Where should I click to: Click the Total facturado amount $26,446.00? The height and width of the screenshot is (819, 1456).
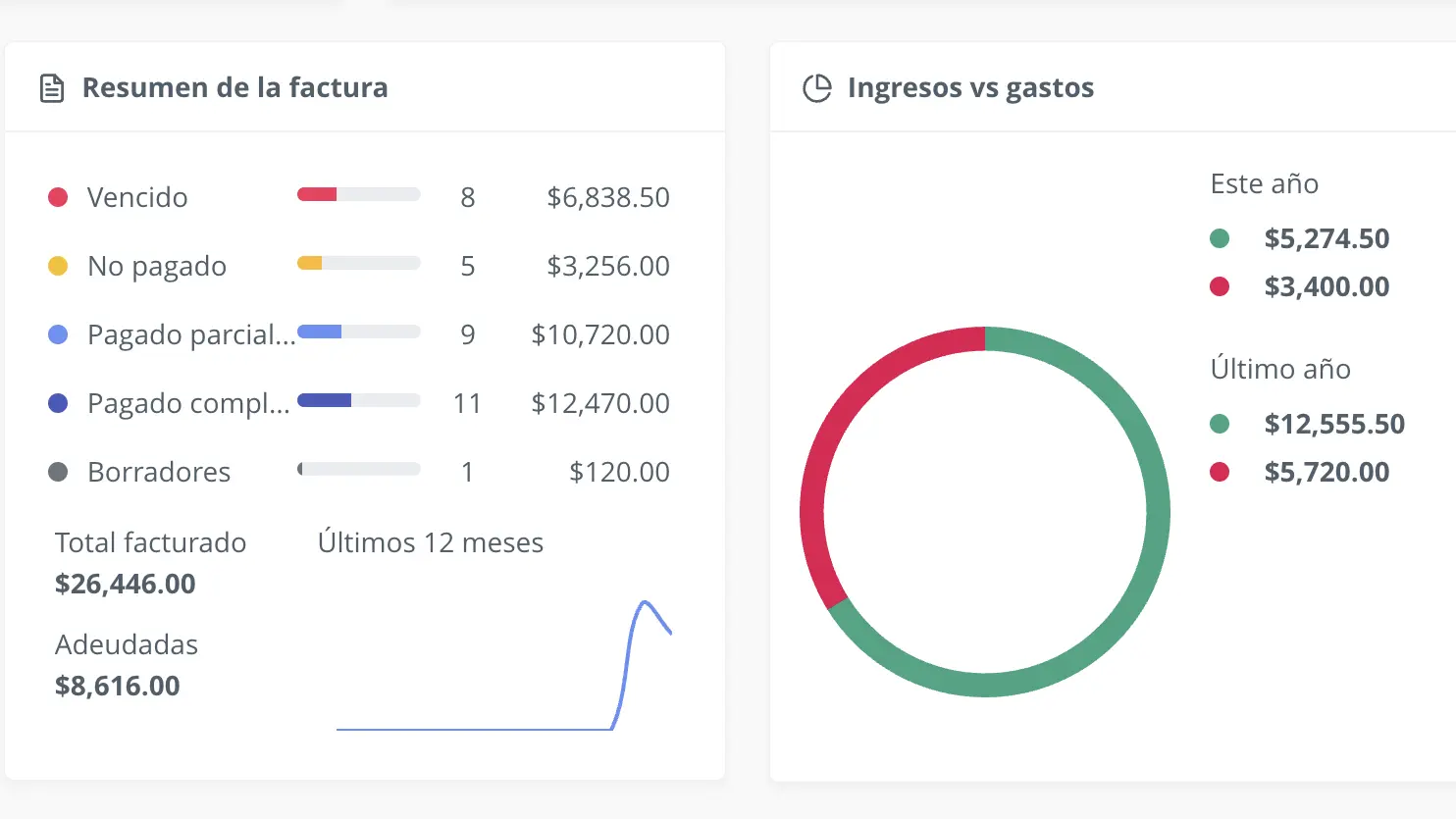126,584
